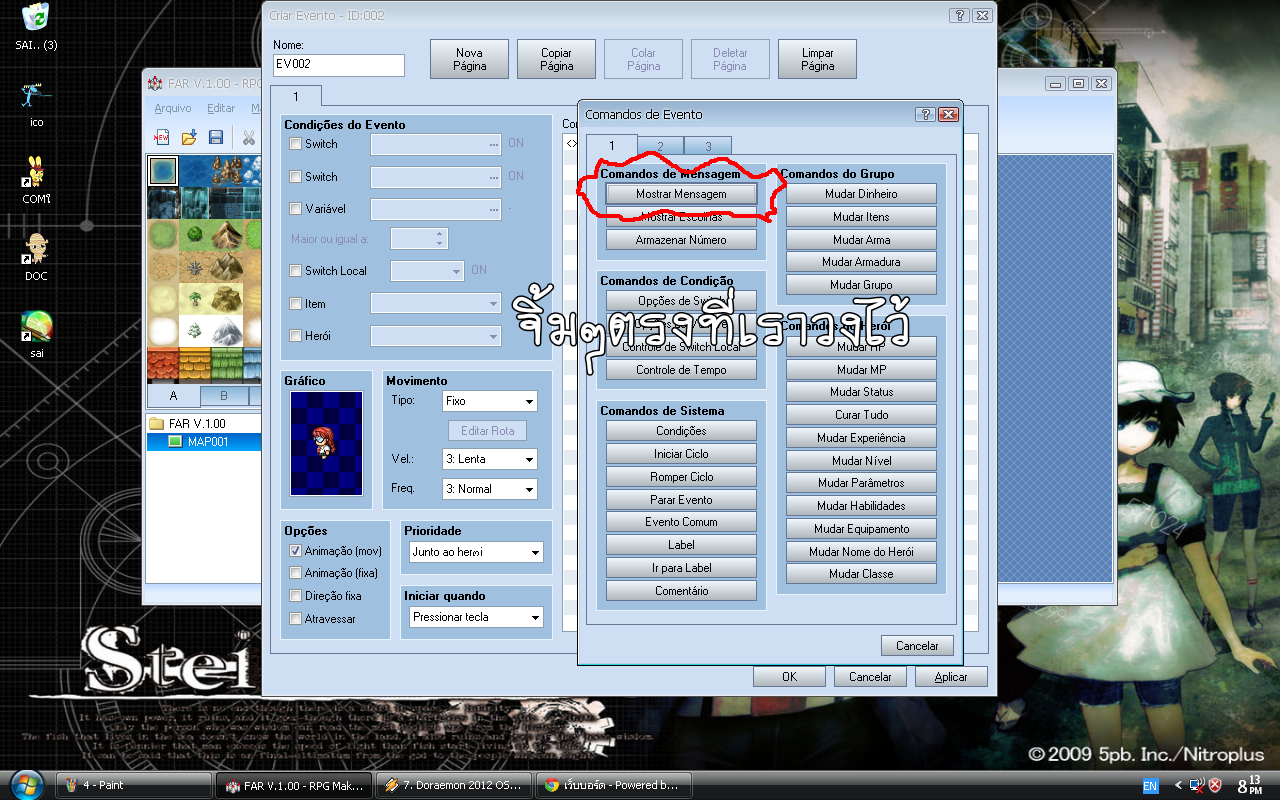Viewport: 1280px width, 800px height.
Task: Click the red shield security tray icon
Action: 1215,785
